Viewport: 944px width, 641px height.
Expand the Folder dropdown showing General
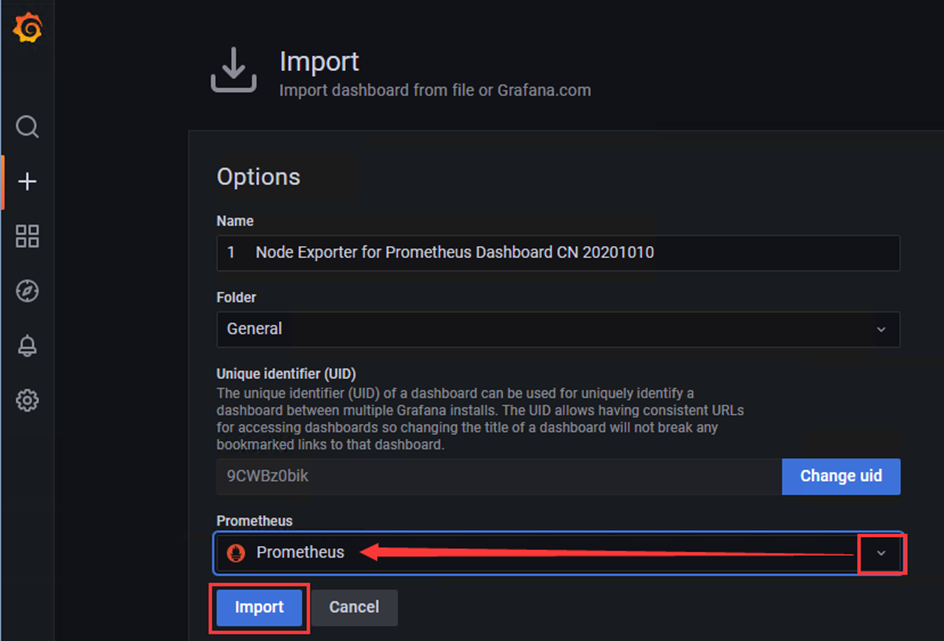(x=558, y=329)
